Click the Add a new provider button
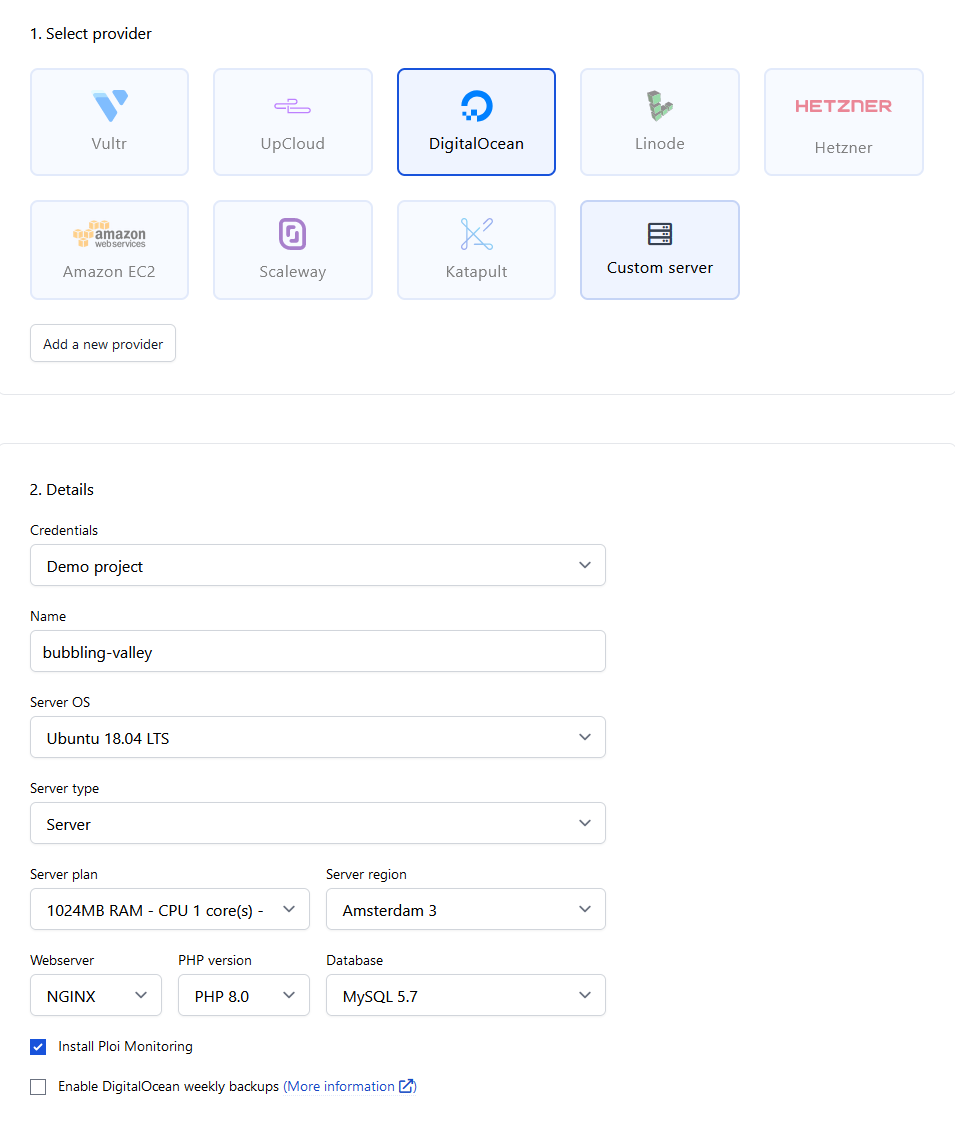 click(103, 344)
